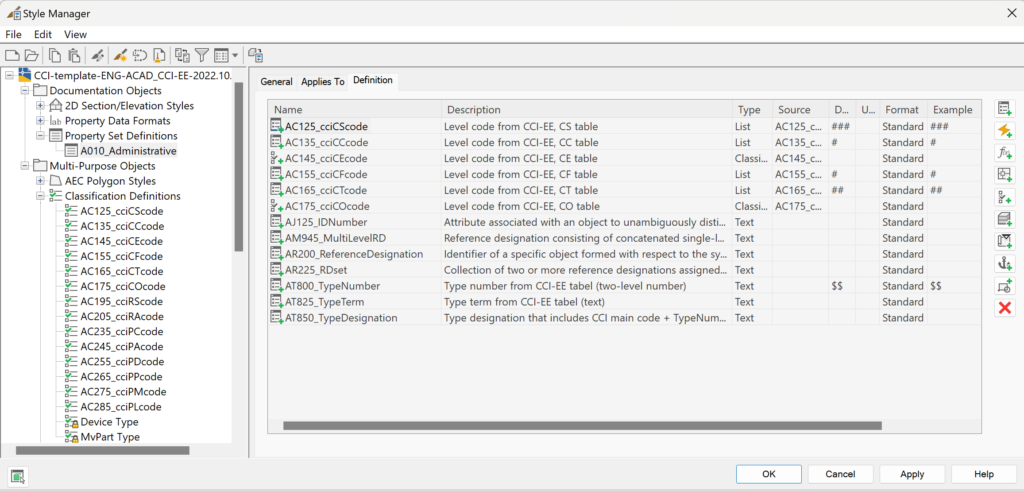The image size is (1024, 491).
Task: Click the Description column header
Action: point(587,110)
